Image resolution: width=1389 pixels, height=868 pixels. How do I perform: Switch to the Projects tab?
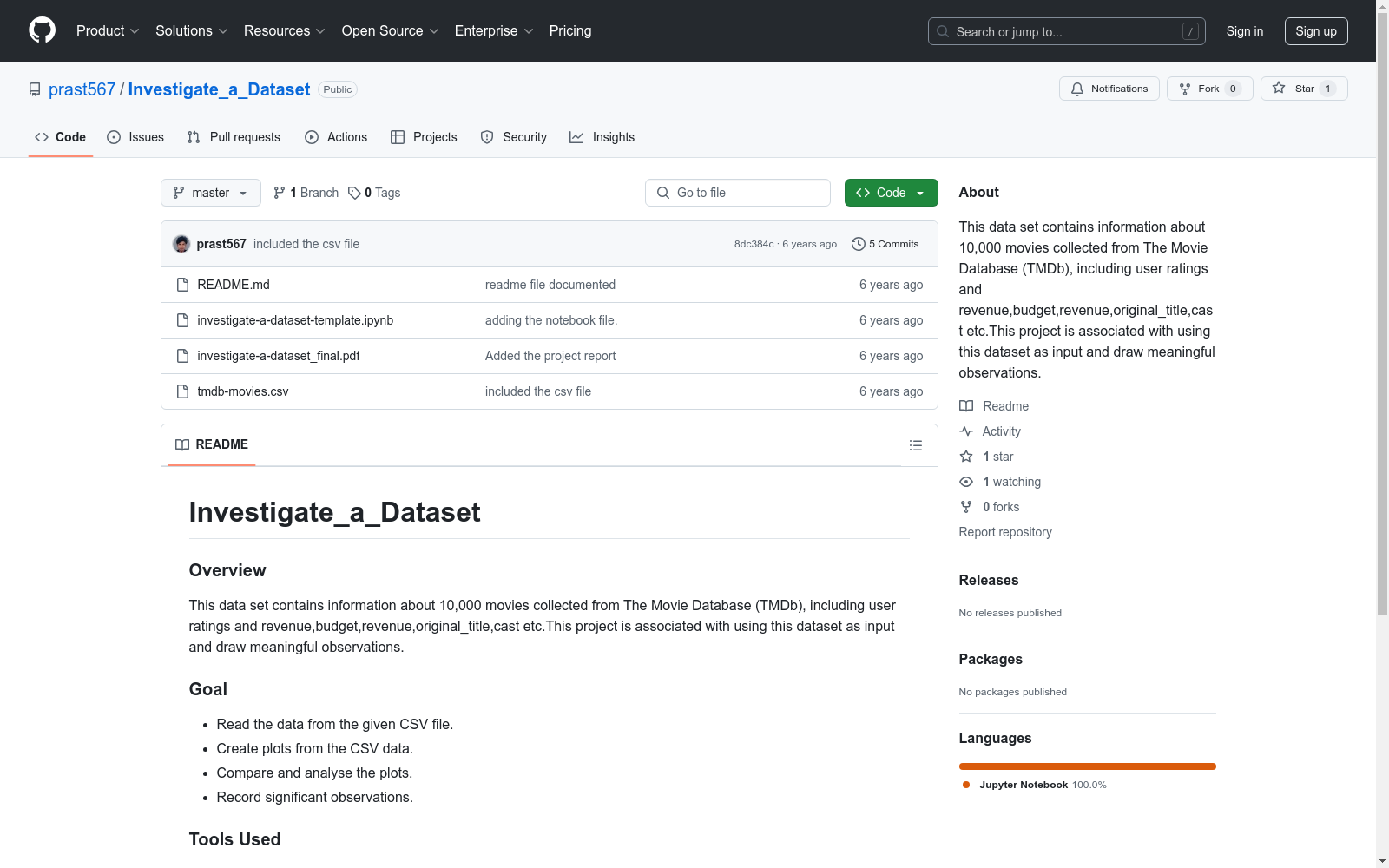click(424, 137)
